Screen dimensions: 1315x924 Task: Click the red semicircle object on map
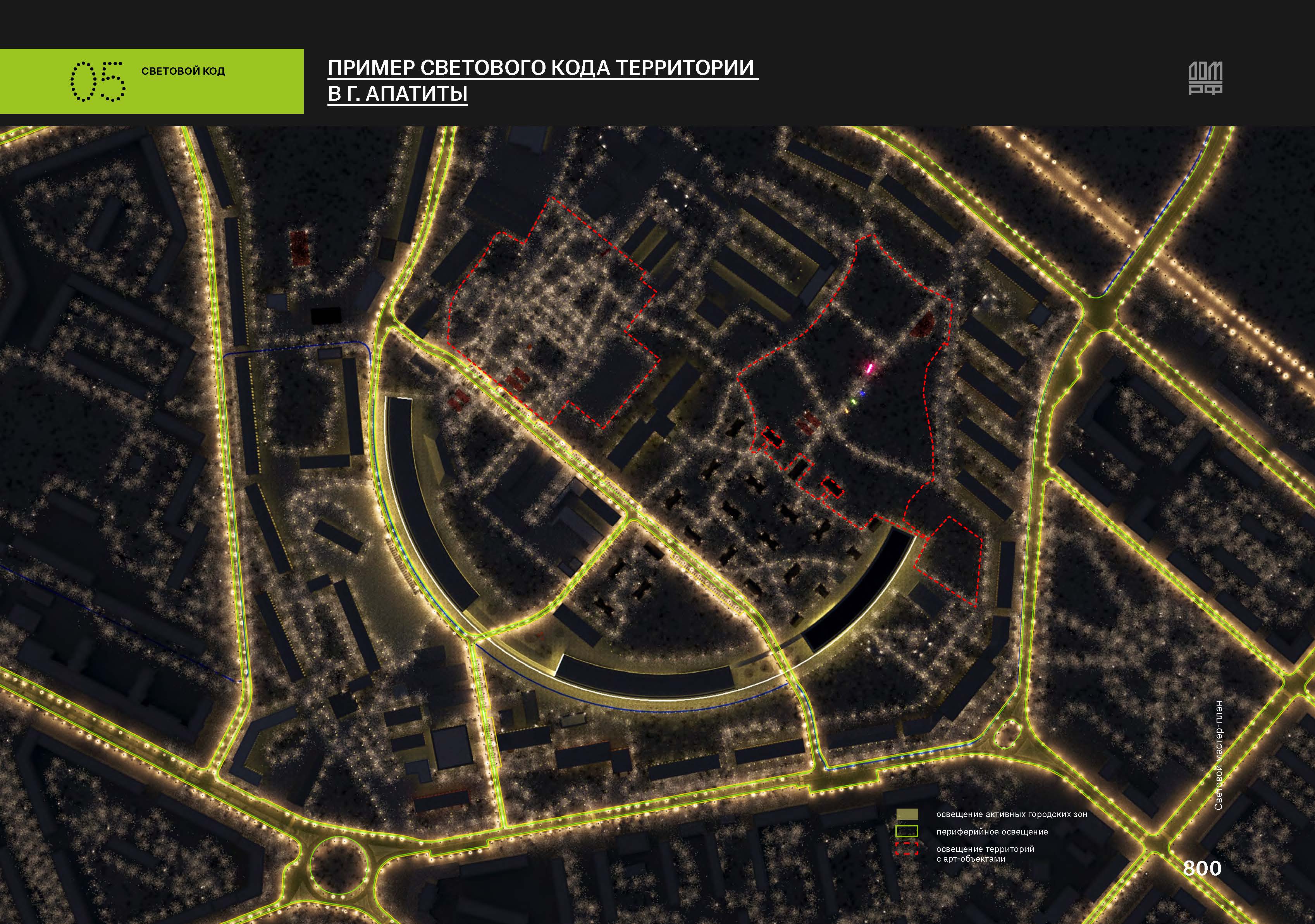[x=923, y=325]
